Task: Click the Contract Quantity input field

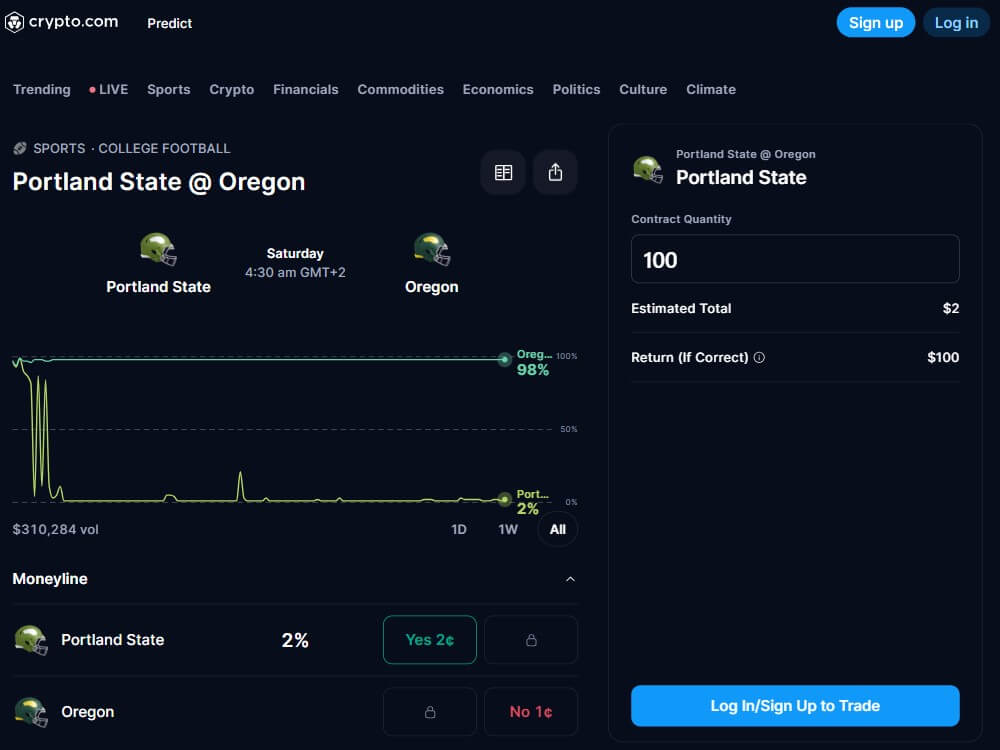Action: (x=795, y=259)
